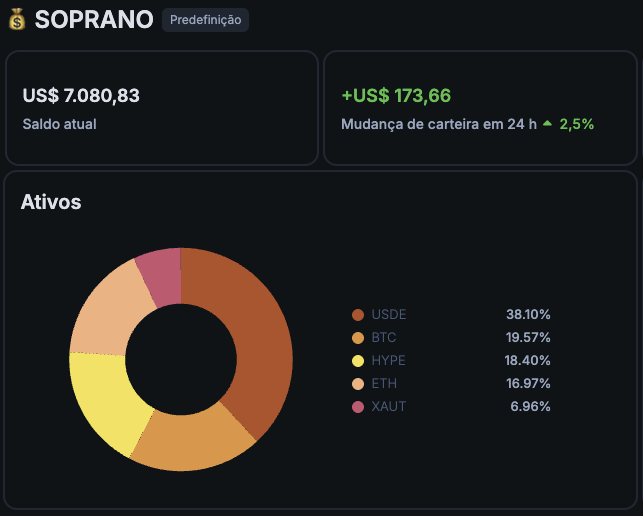Select the XAUT legend label

(x=389, y=406)
